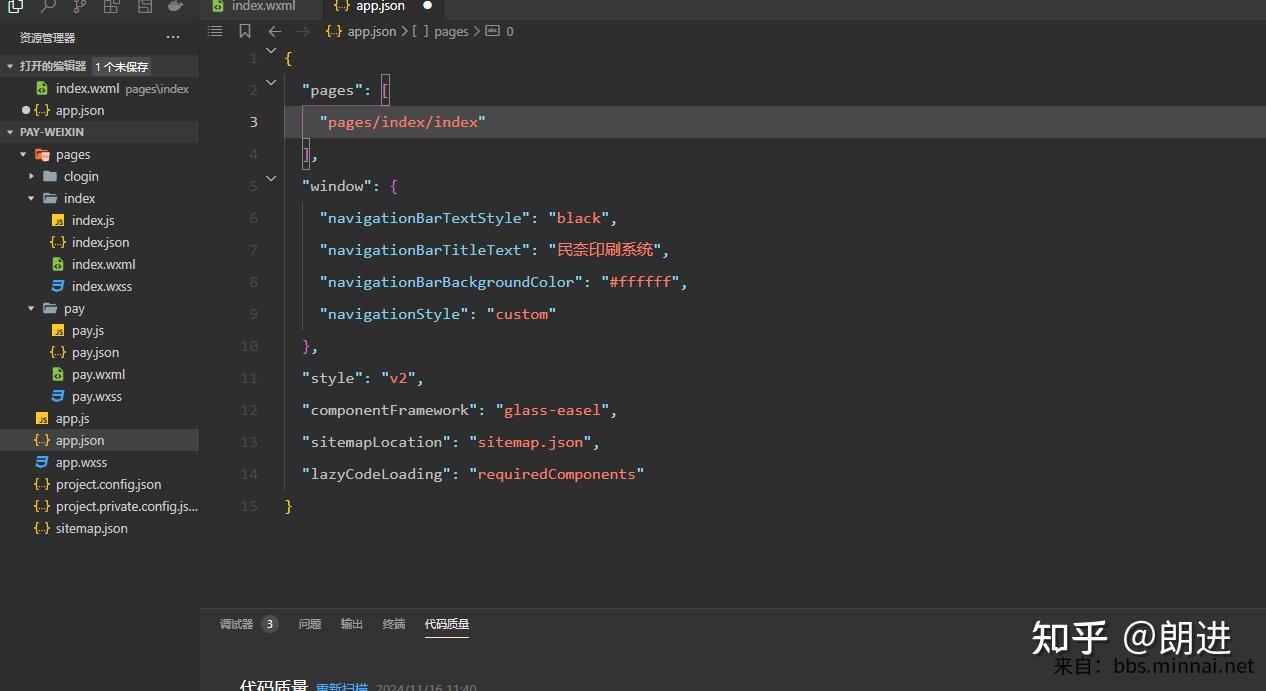Switch to the 问题 panel tab
The width and height of the screenshot is (1266, 691).
(310, 624)
